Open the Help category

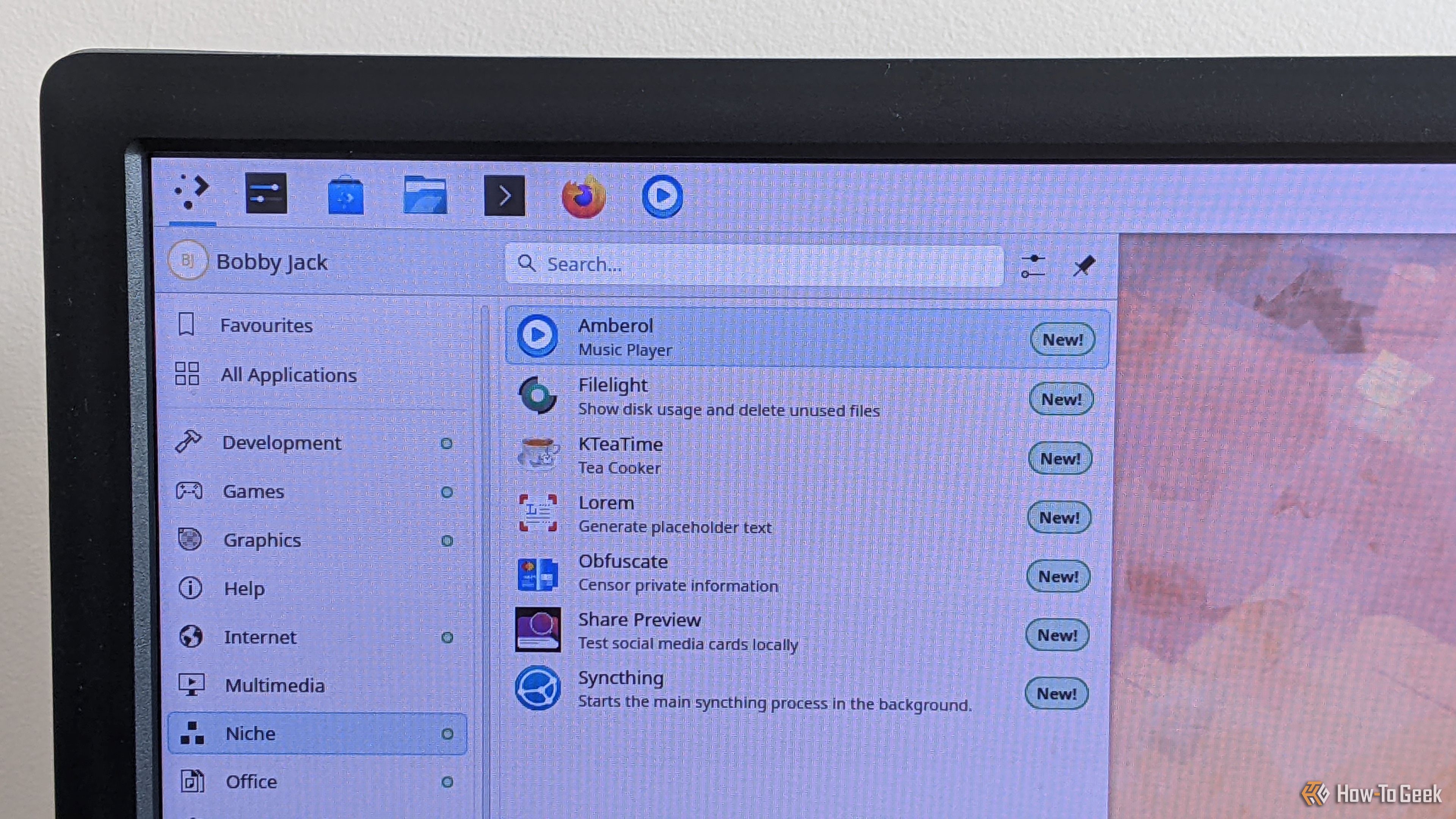pyautogui.click(x=317, y=588)
